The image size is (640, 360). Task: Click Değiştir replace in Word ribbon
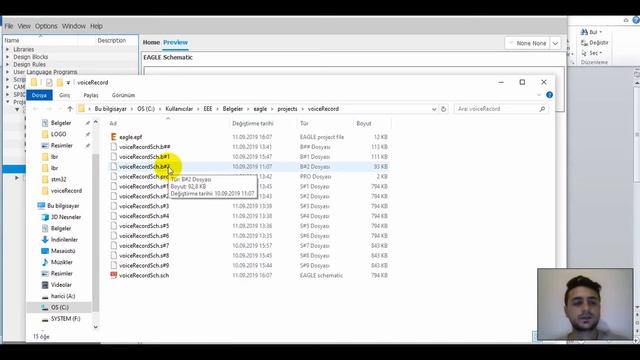pos(595,42)
